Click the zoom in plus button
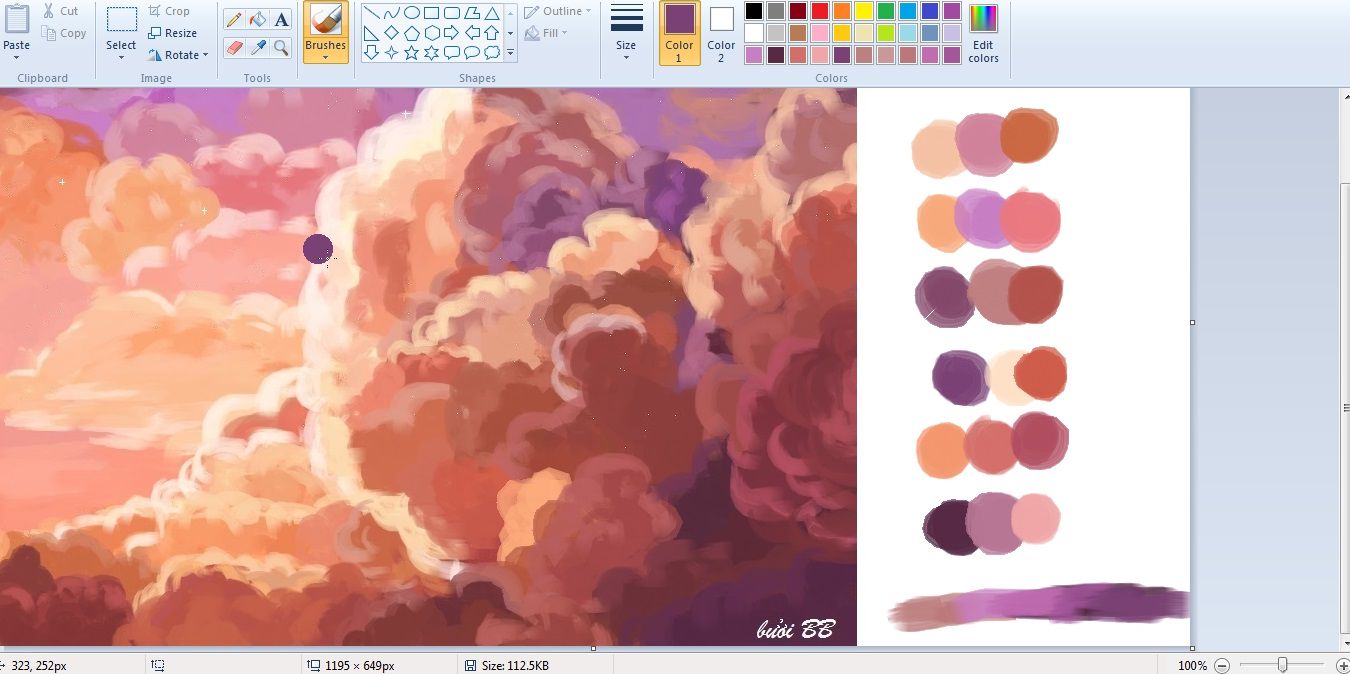The width and height of the screenshot is (1350, 674). pos(1342,665)
